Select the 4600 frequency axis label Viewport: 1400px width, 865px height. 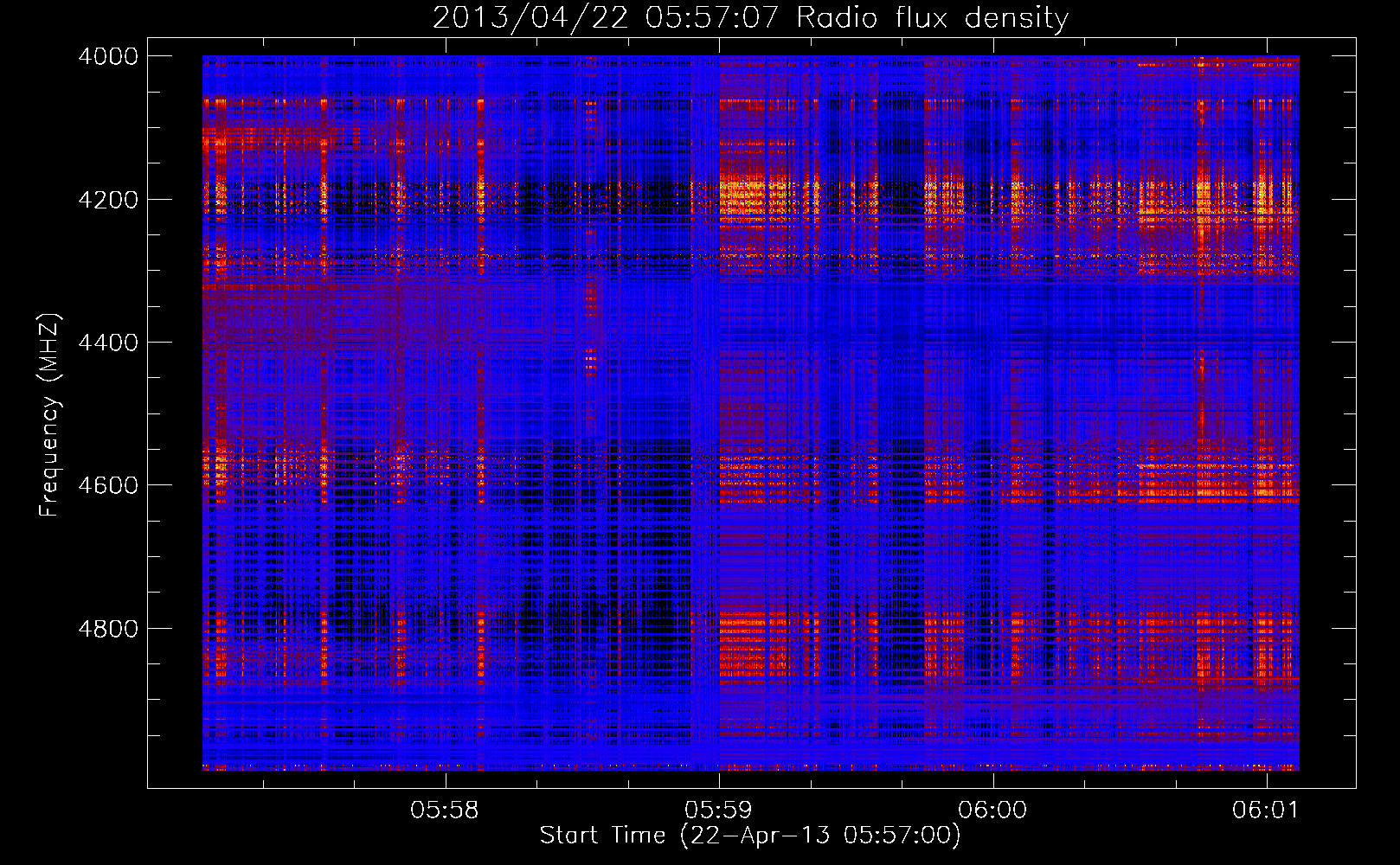[x=108, y=485]
